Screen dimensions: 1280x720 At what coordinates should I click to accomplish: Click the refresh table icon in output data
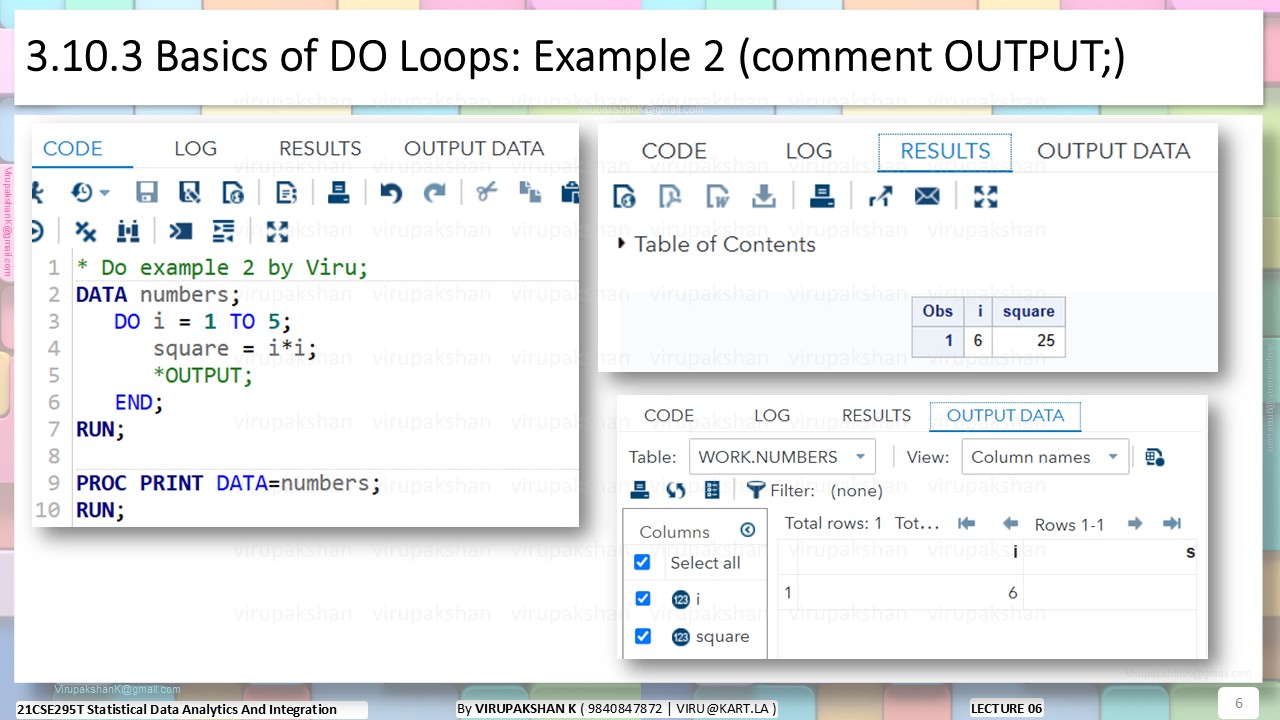tap(676, 490)
